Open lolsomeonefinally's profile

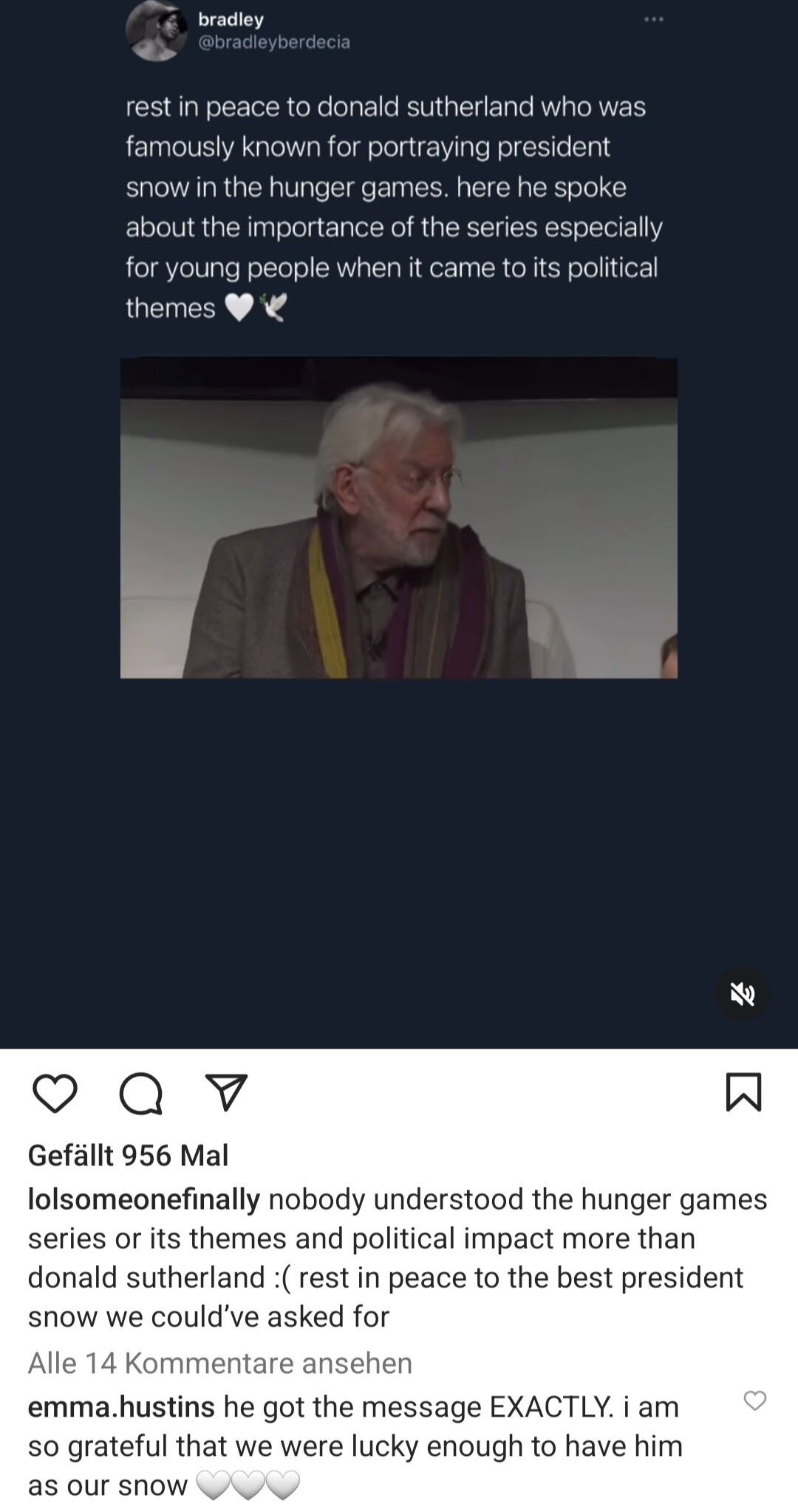(x=144, y=1199)
